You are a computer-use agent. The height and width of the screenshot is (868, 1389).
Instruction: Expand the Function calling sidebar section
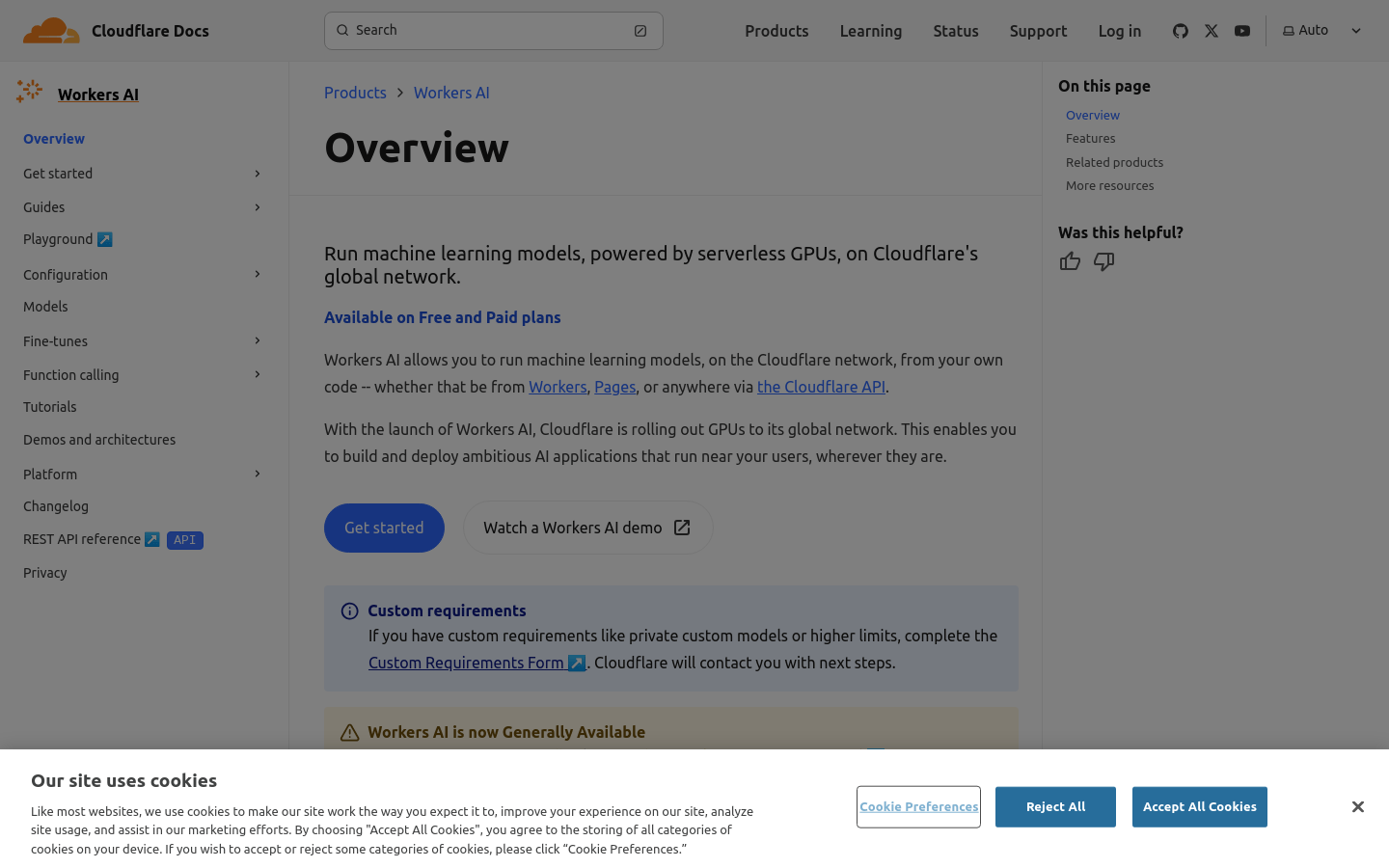(x=258, y=374)
